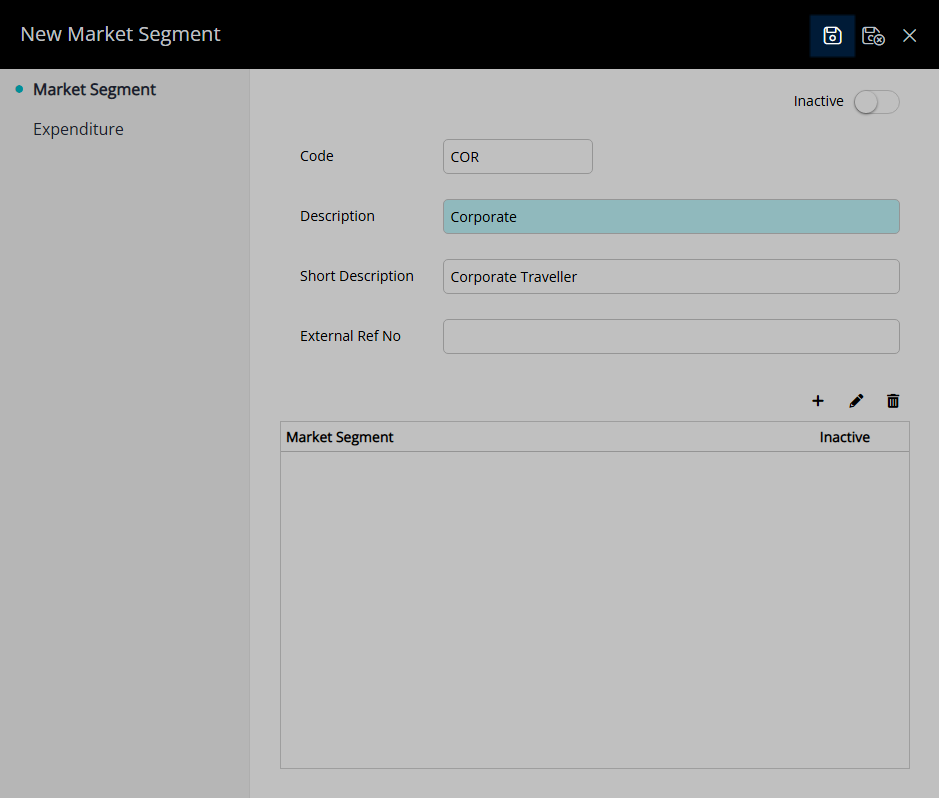Click the Inactive column header in table
The height and width of the screenshot is (798, 939).
(844, 437)
